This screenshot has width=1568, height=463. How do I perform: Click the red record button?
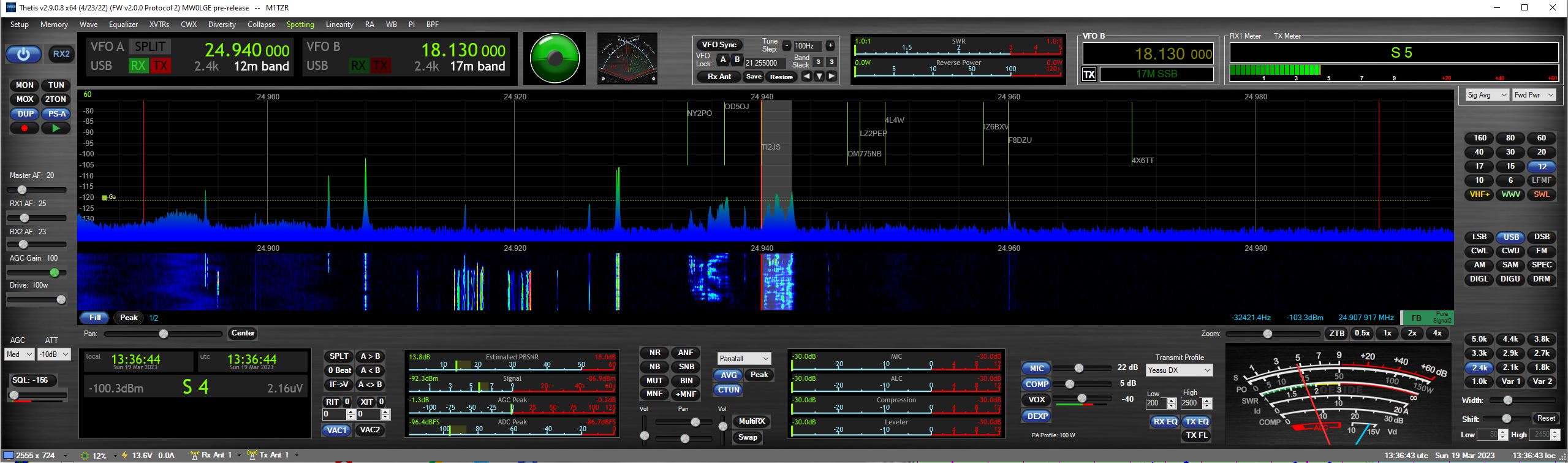click(x=25, y=128)
